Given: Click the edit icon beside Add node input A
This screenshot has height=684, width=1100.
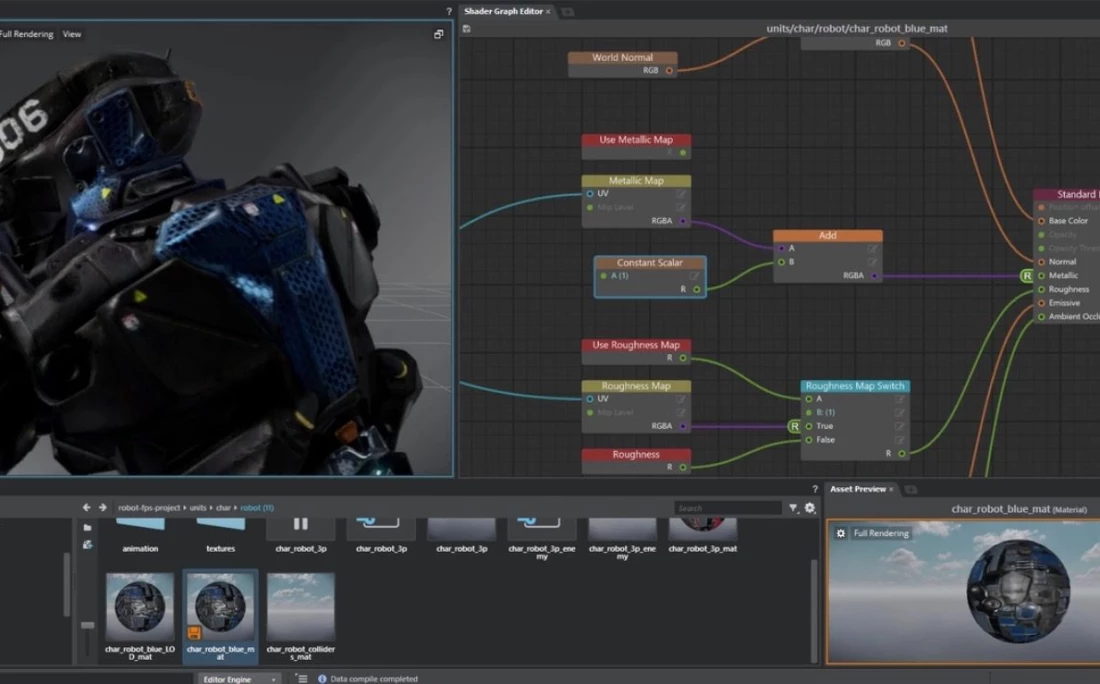Looking at the screenshot, I should pos(872,249).
